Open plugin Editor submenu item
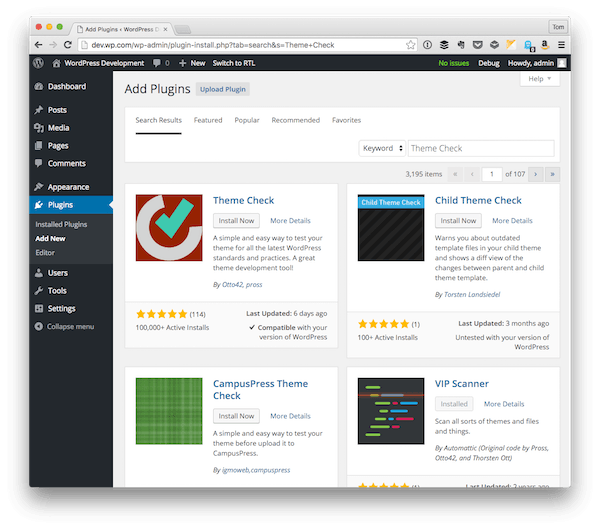 click(45, 253)
